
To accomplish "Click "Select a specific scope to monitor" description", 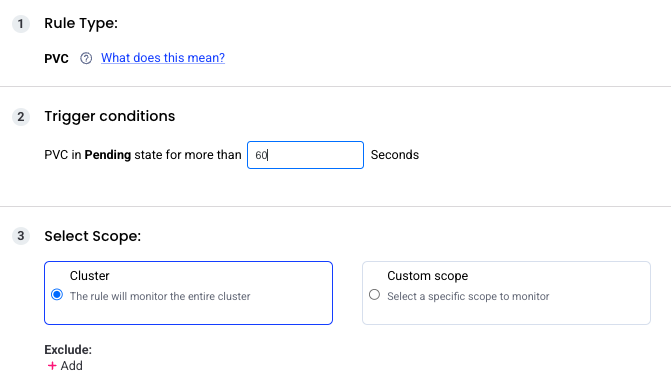I will click(x=468, y=296).
